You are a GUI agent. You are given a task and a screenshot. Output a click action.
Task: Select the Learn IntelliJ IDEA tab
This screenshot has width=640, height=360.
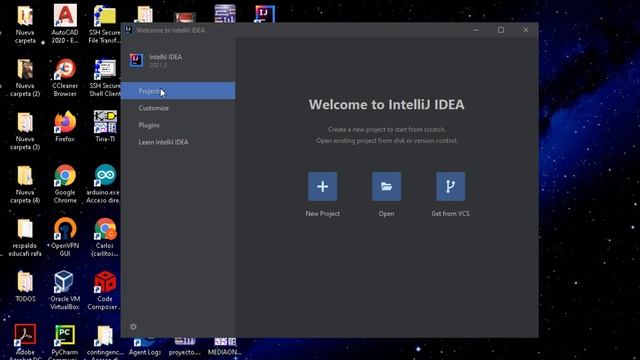coord(178,142)
